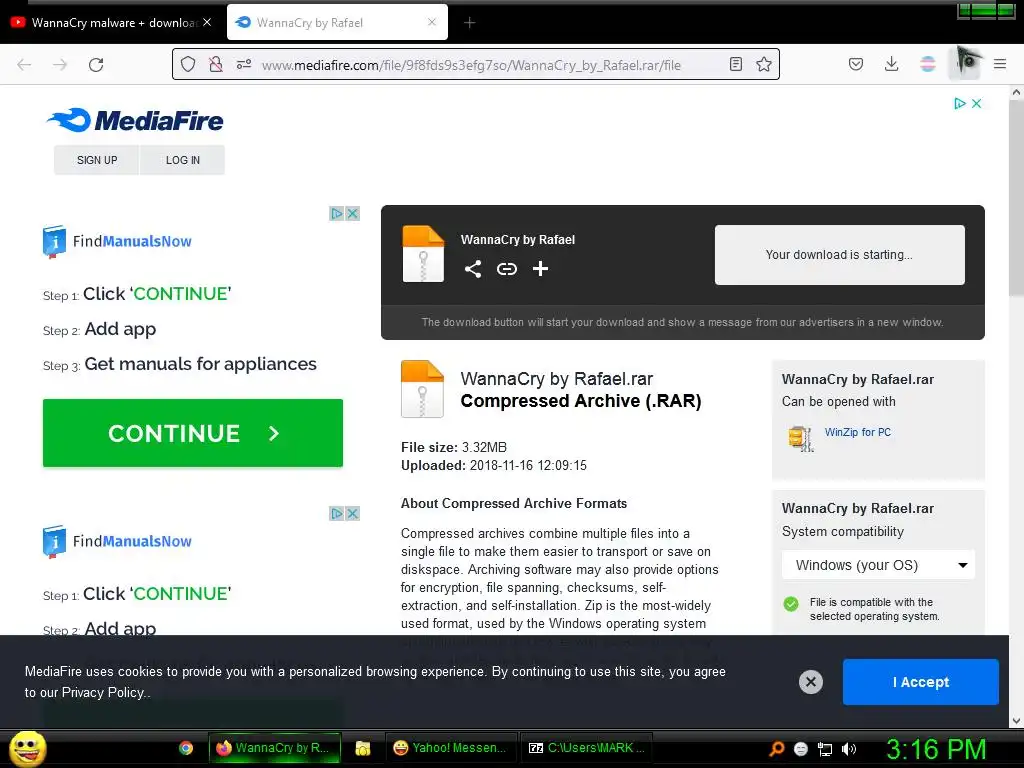The image size is (1024, 768).
Task: Click the volume speaker tray icon
Action: click(x=849, y=749)
